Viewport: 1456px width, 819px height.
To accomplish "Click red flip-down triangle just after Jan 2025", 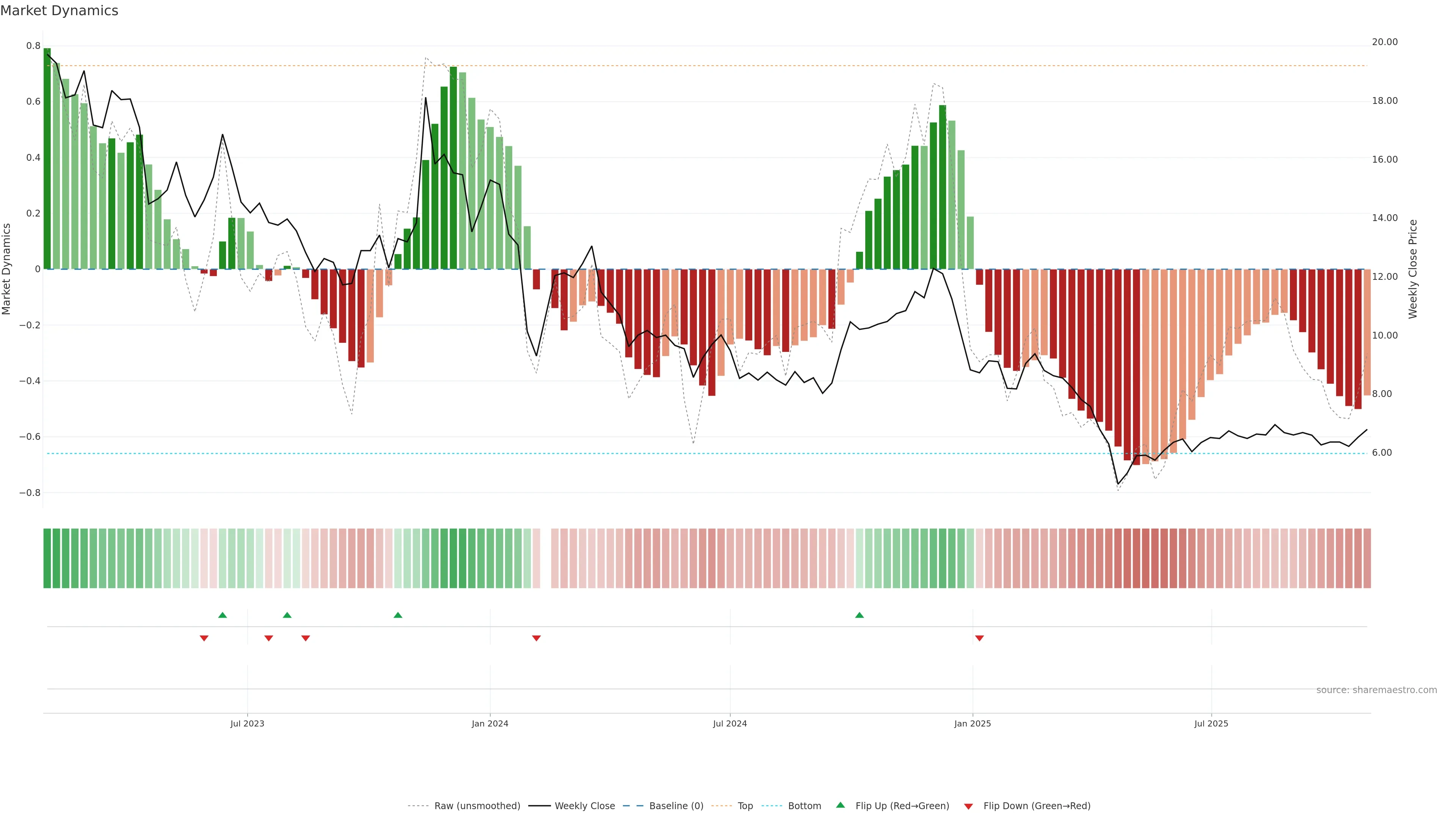I will click(x=979, y=638).
